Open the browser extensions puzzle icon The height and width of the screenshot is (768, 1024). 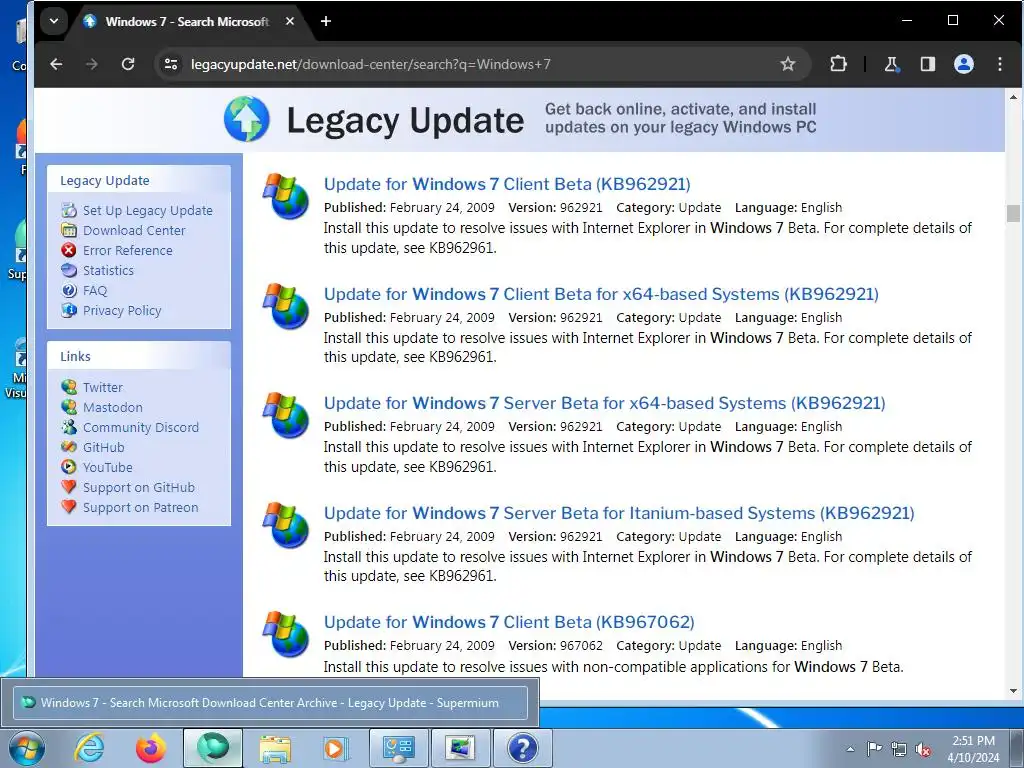click(838, 64)
